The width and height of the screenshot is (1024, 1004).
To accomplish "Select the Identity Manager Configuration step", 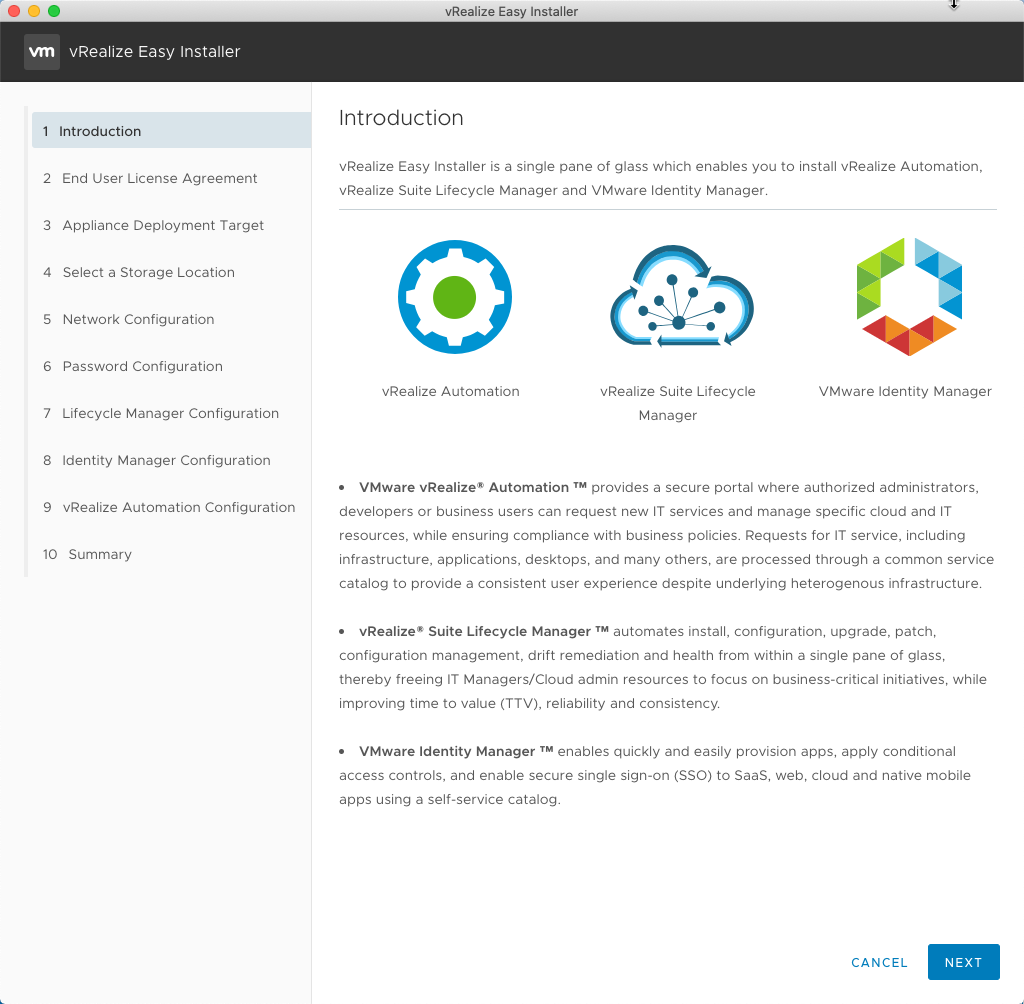I will pos(166,460).
